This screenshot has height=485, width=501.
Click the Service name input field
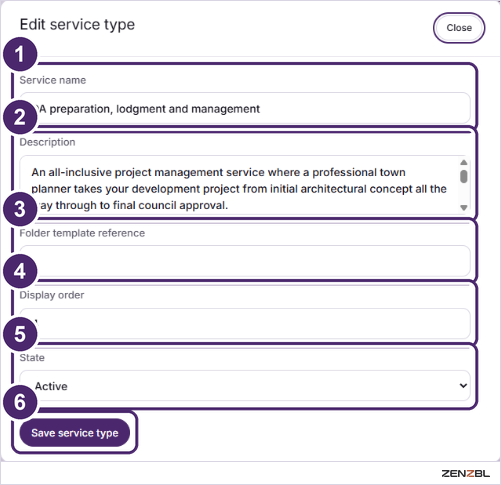[x=245, y=109]
